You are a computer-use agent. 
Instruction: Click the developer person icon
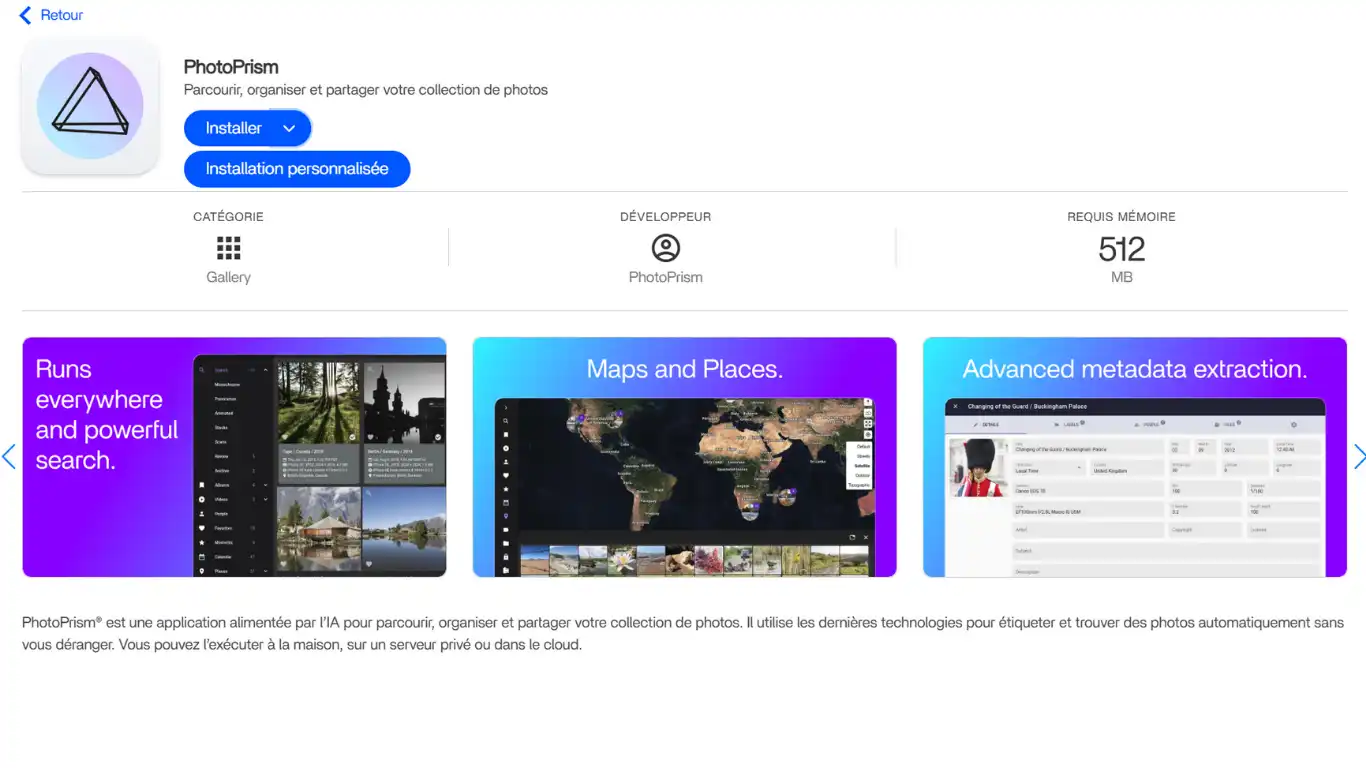(665, 248)
